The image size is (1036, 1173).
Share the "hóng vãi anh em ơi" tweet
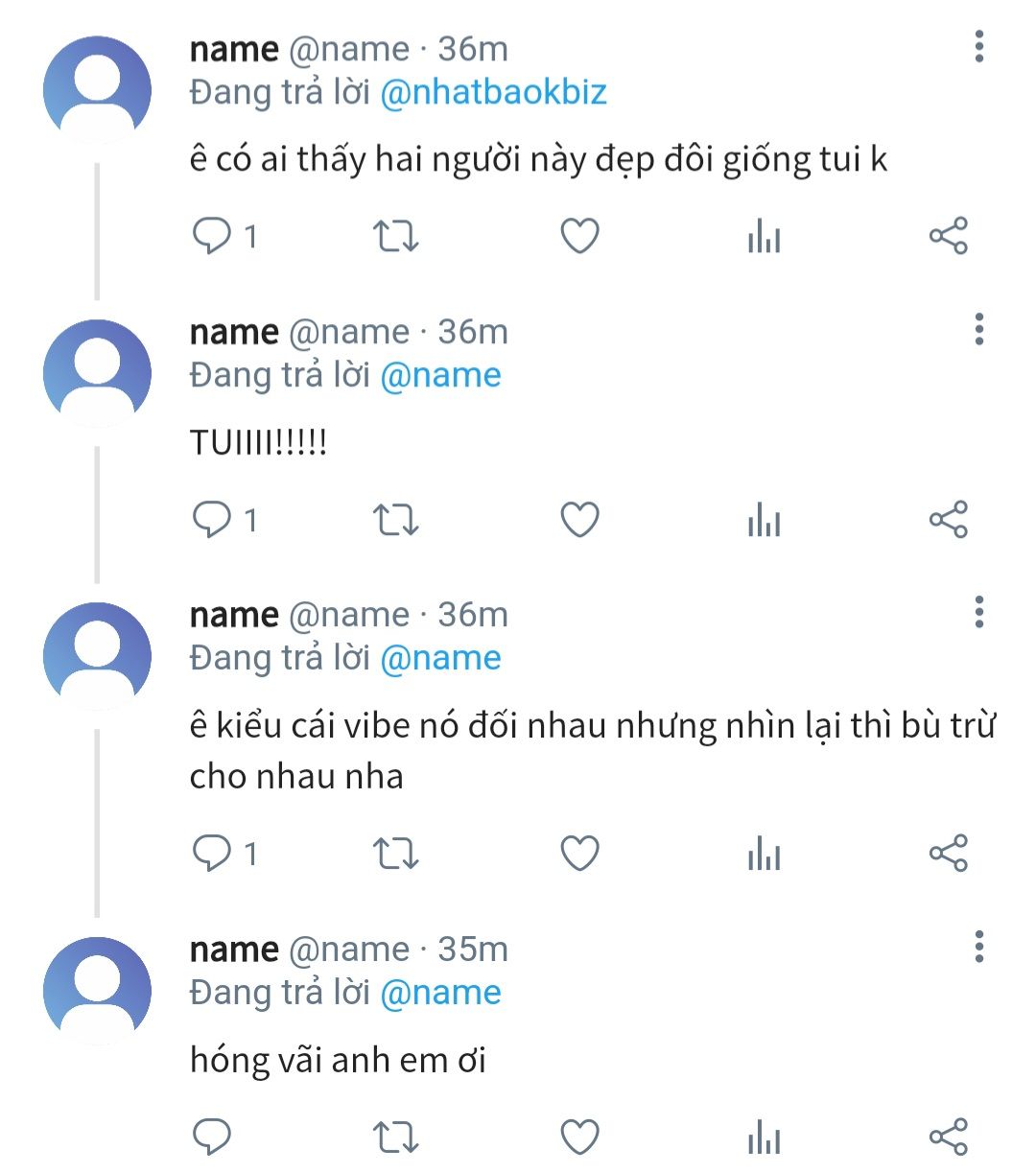(948, 1138)
